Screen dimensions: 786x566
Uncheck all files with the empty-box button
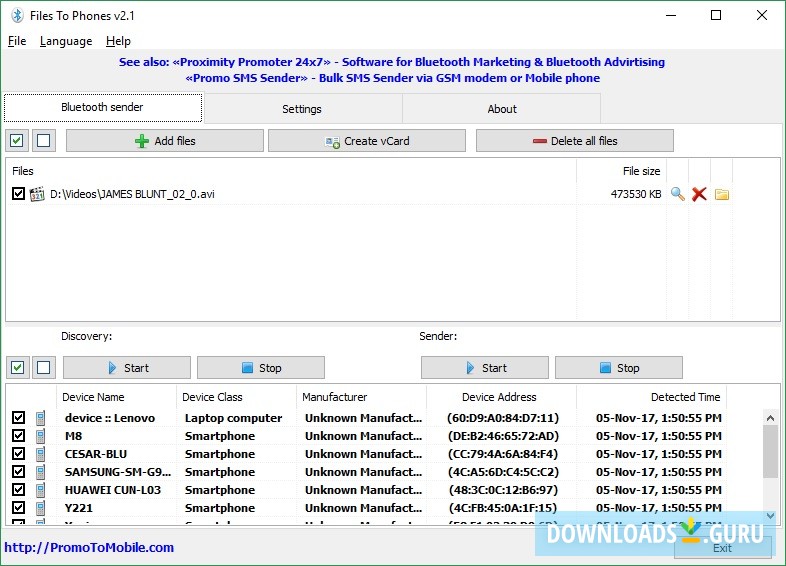pos(44,140)
